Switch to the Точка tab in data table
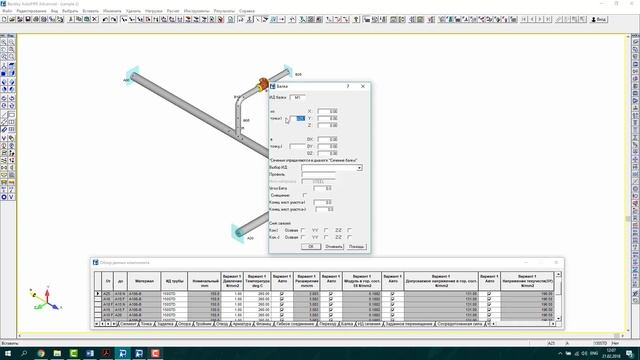Image resolution: width=640 pixels, height=360 pixels. [146, 324]
